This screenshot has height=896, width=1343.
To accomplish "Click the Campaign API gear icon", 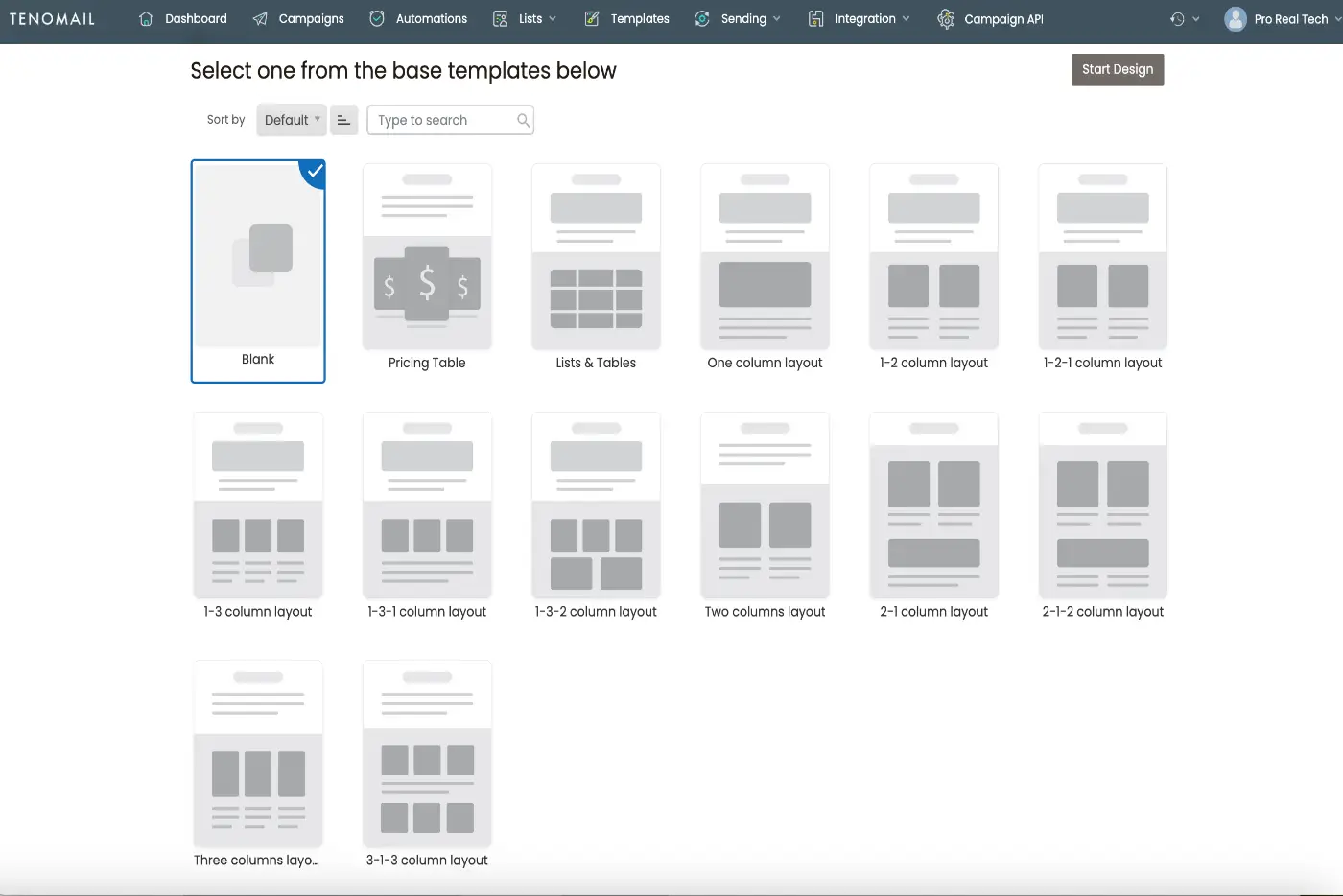I will click(x=946, y=19).
